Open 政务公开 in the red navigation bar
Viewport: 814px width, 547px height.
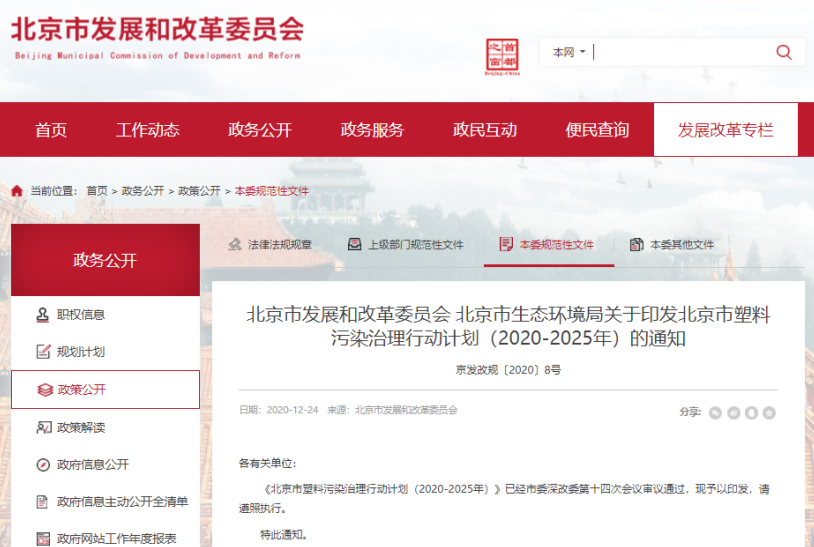click(260, 130)
